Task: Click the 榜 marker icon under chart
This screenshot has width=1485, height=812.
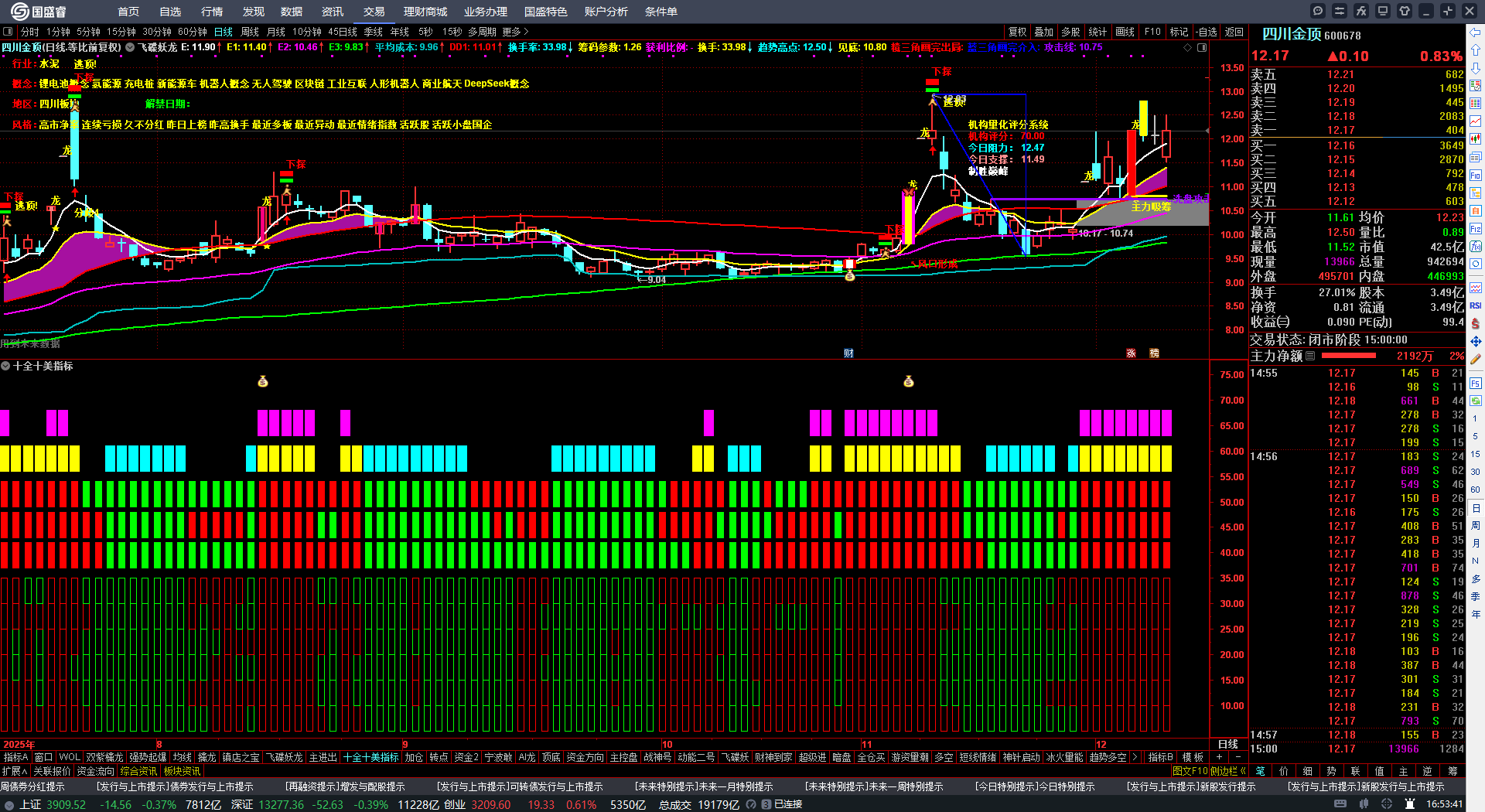Action: coord(1154,353)
